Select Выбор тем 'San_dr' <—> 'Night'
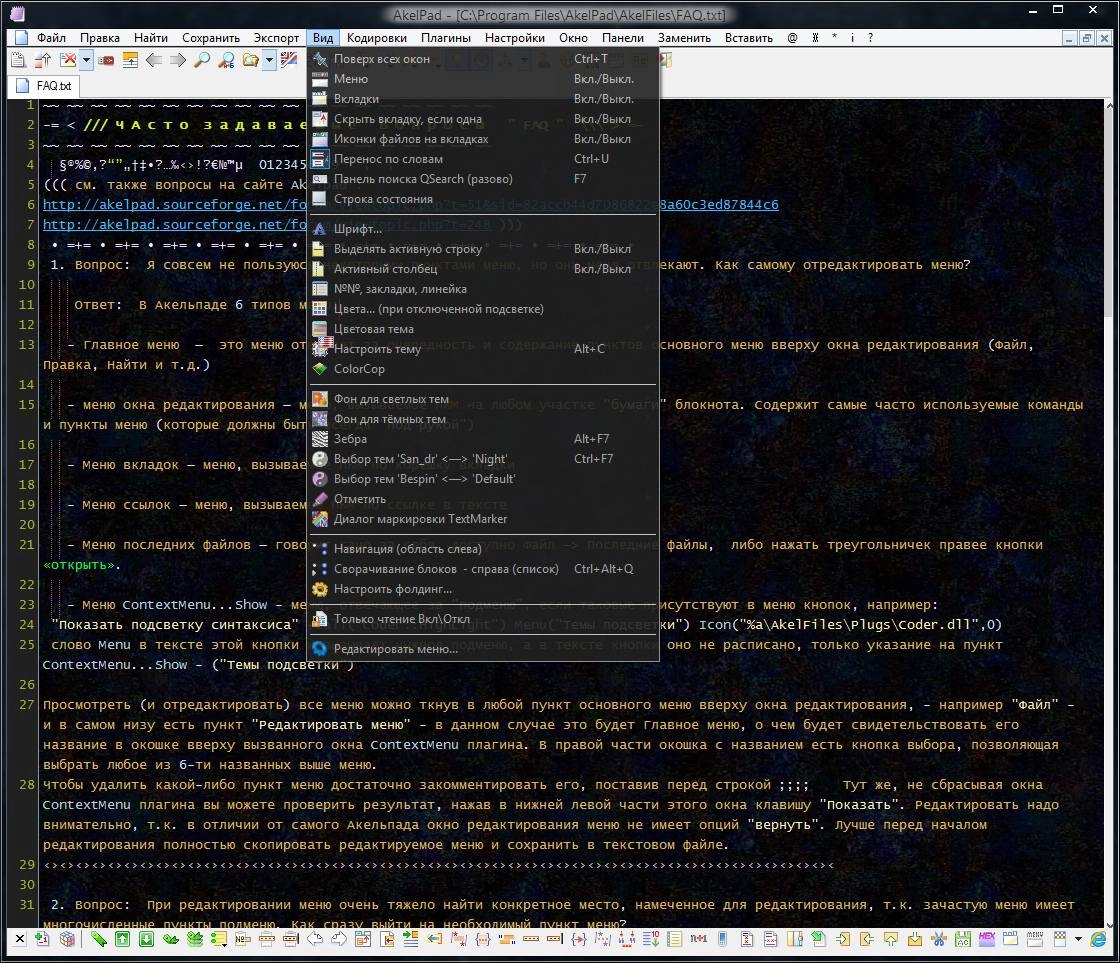Screen dimensions: 1120x963 (483, 459)
